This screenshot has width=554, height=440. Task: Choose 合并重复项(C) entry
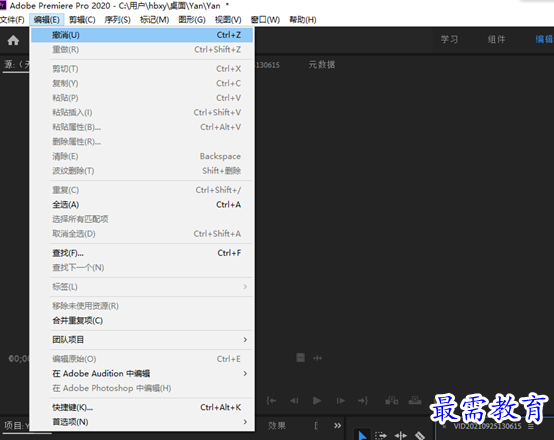pyautogui.click(x=142, y=320)
